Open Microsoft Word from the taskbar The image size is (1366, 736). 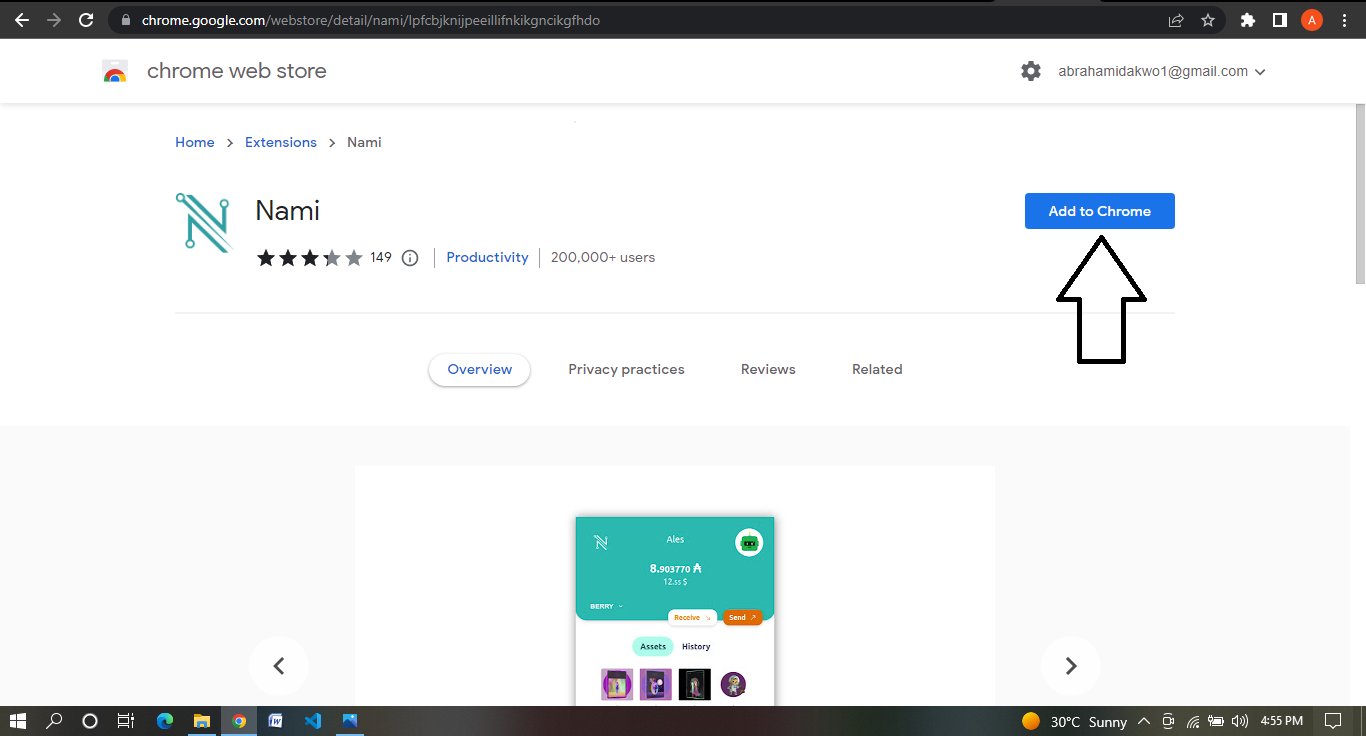pos(276,721)
